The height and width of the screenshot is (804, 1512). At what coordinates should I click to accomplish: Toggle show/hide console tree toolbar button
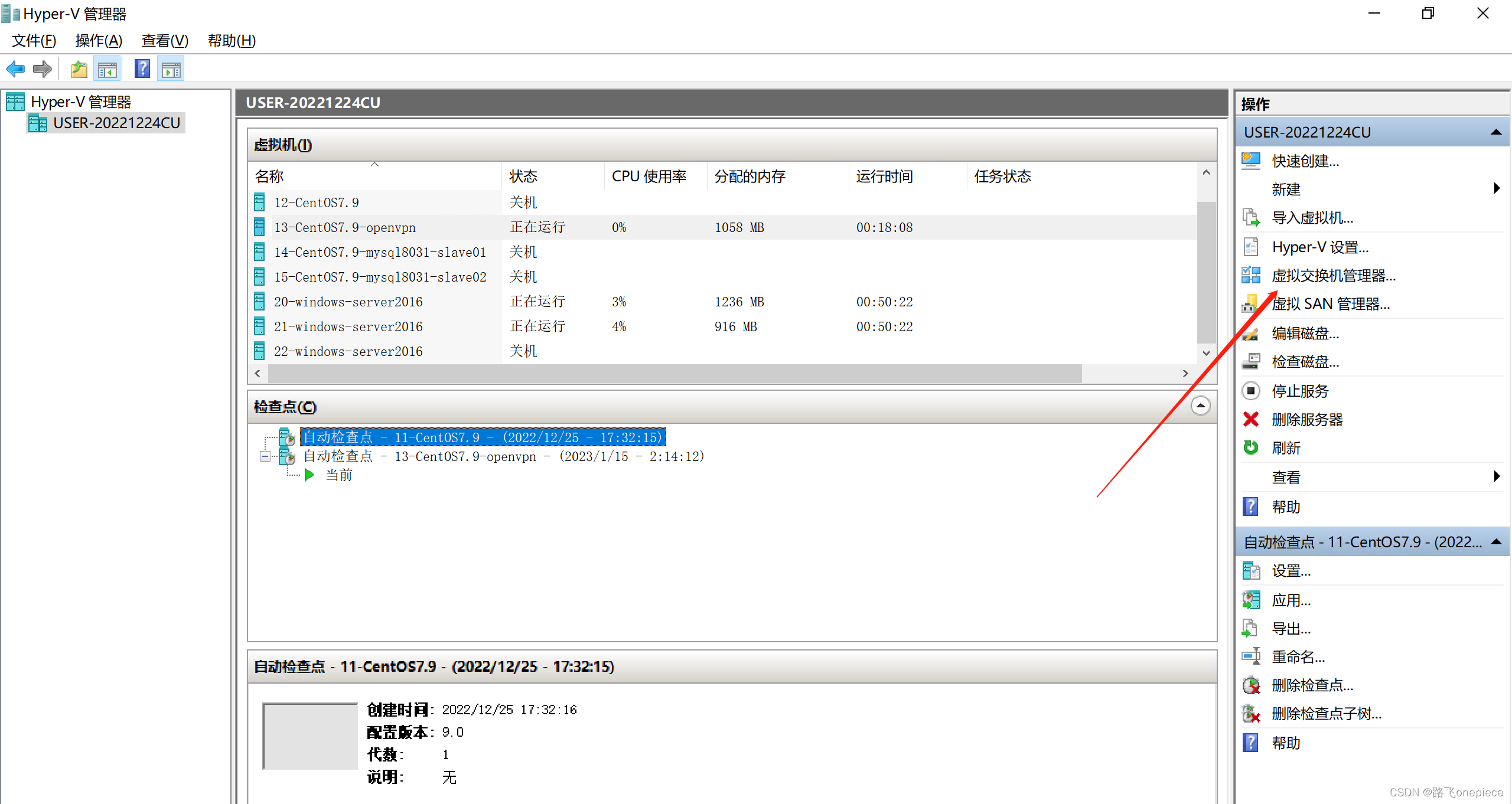click(x=107, y=70)
